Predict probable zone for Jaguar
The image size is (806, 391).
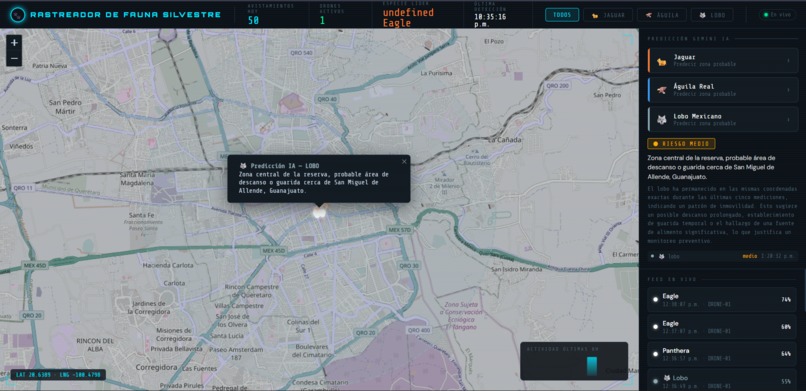click(723, 61)
